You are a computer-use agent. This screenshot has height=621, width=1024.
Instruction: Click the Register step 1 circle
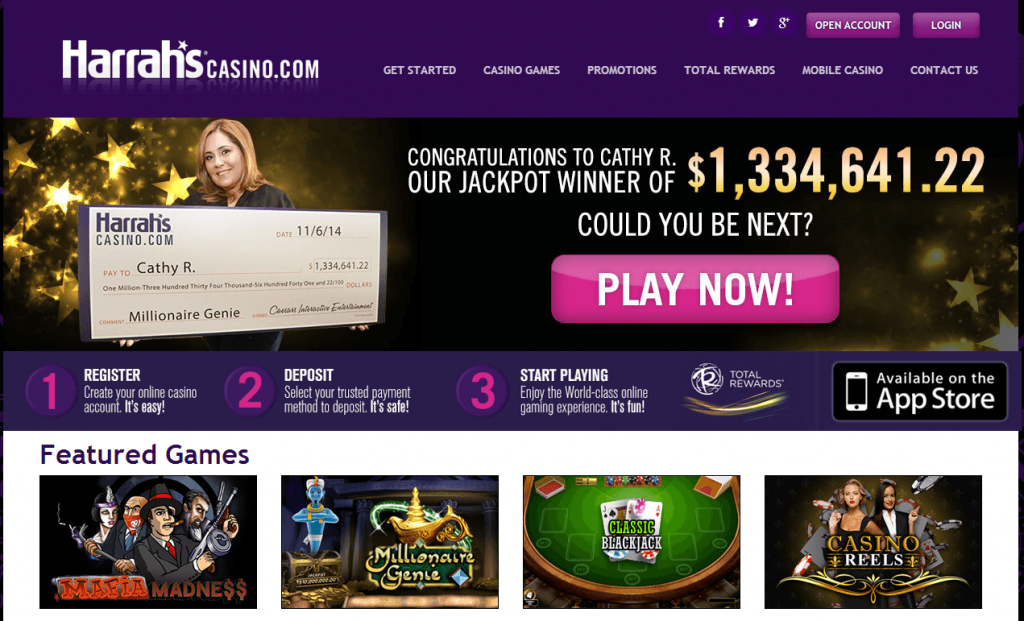pyautogui.click(x=50, y=391)
